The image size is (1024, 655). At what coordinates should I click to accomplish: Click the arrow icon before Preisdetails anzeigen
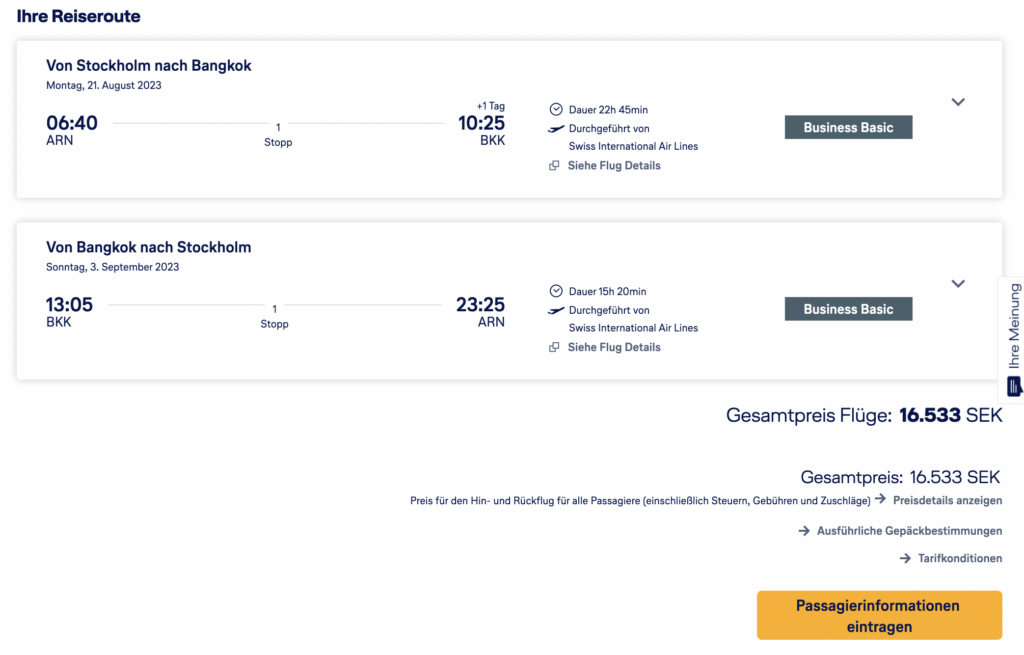pos(880,499)
